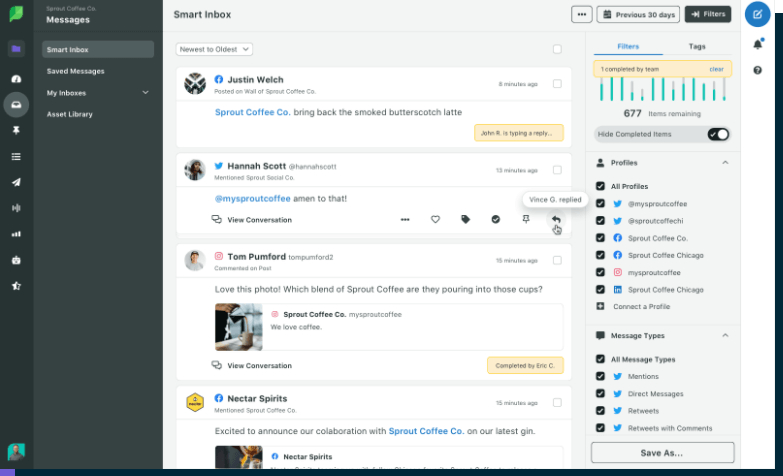
Task: Click the coffee pouring photo thumbnail
Action: [239, 327]
